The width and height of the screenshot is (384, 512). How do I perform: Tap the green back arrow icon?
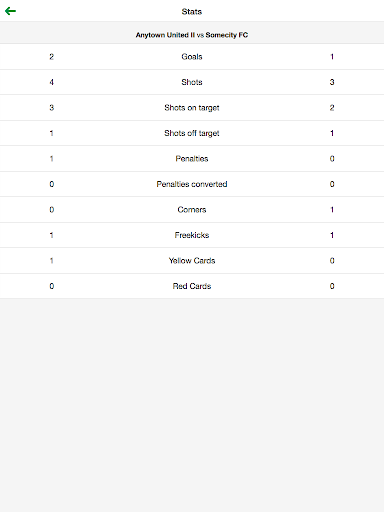pos(10,11)
